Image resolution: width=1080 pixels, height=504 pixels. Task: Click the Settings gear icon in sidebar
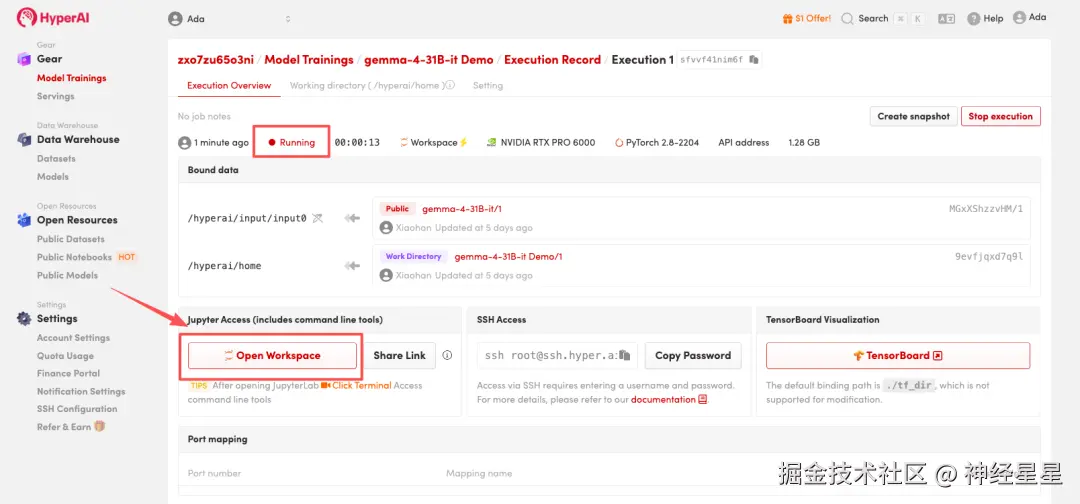point(24,319)
